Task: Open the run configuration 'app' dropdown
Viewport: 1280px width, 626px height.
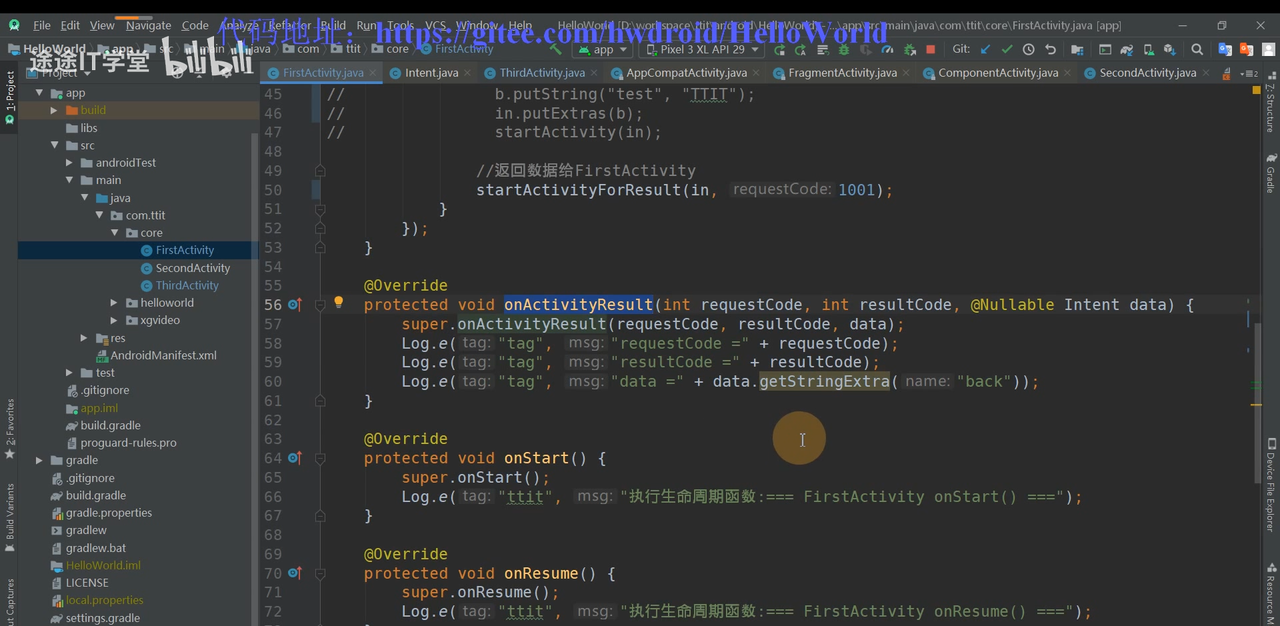Action: 603,49
